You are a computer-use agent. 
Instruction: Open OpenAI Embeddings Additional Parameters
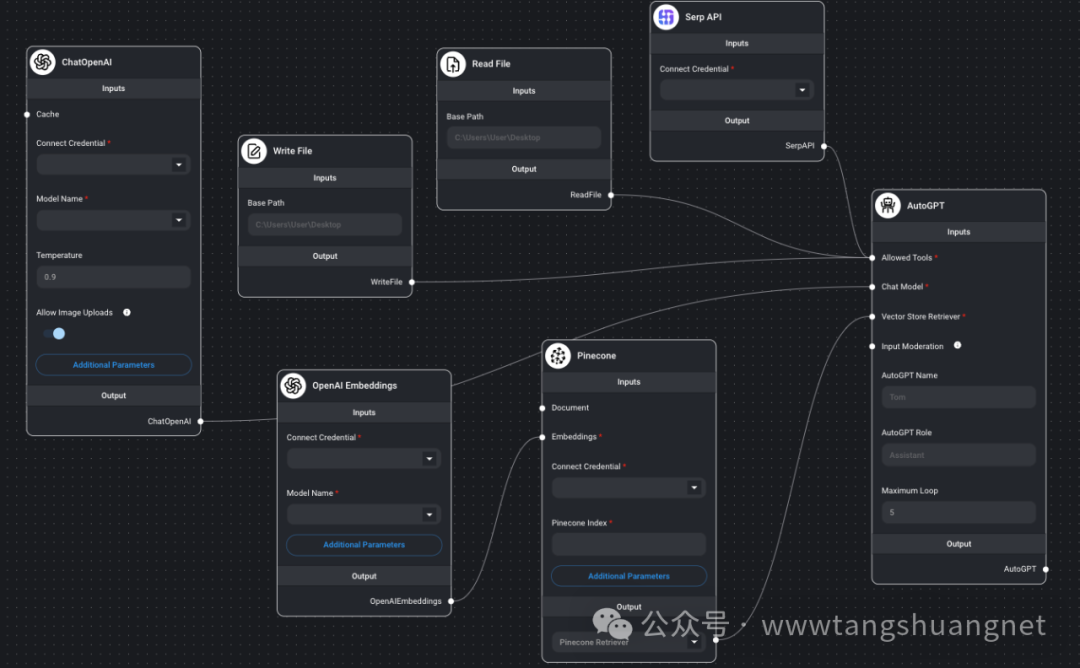[x=364, y=545]
